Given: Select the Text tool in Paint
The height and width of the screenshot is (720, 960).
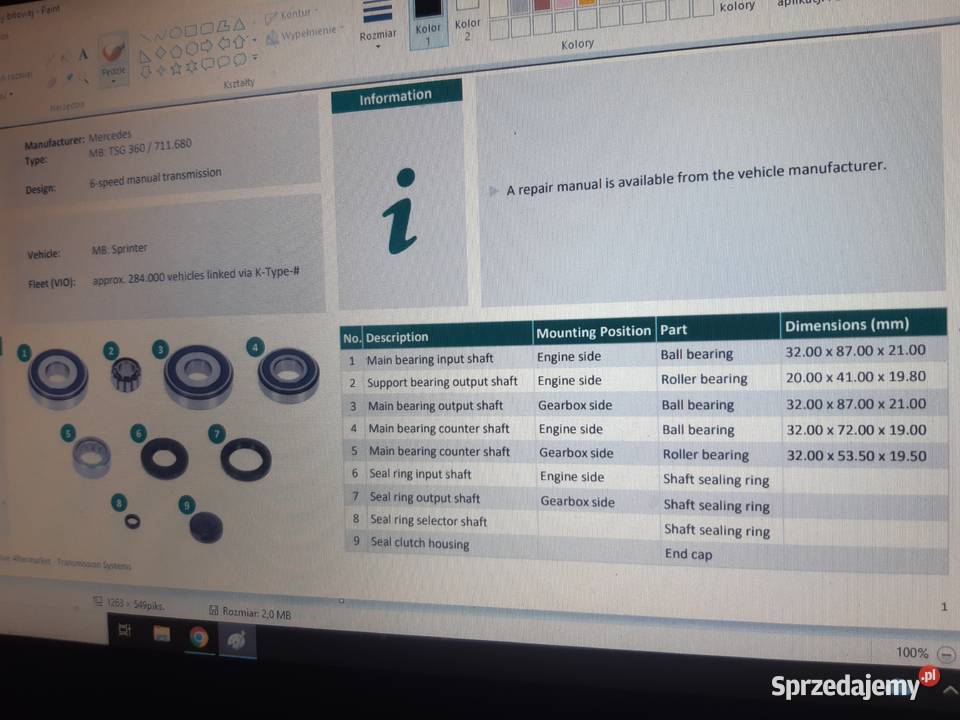Looking at the screenshot, I should [x=84, y=55].
